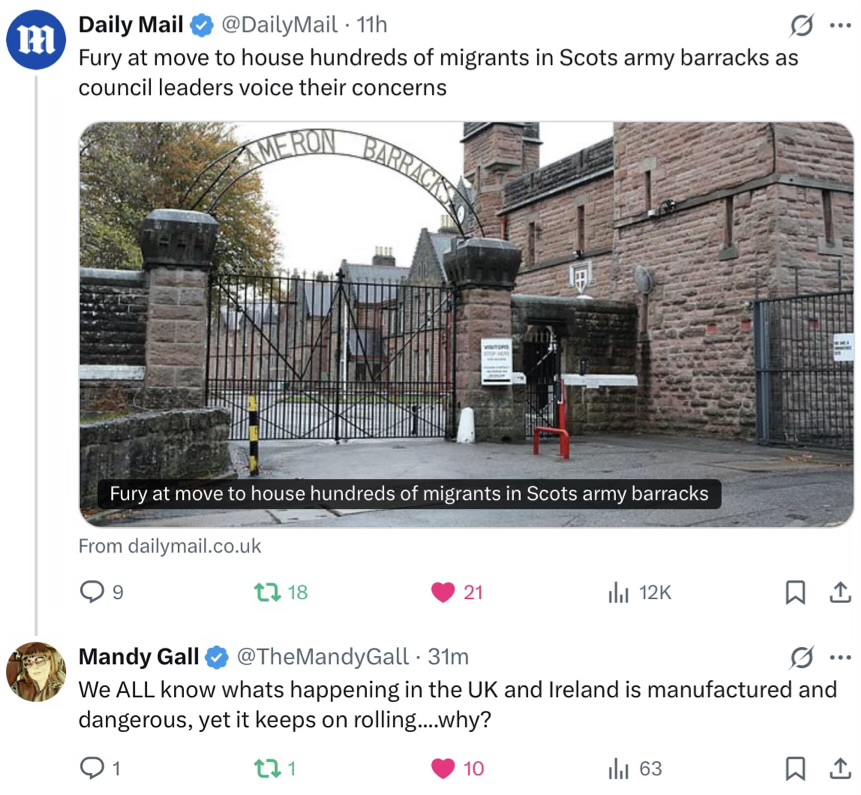Viewport: 861px width, 795px height.
Task: Toggle repost on Daily Mail's post
Action: 267,592
